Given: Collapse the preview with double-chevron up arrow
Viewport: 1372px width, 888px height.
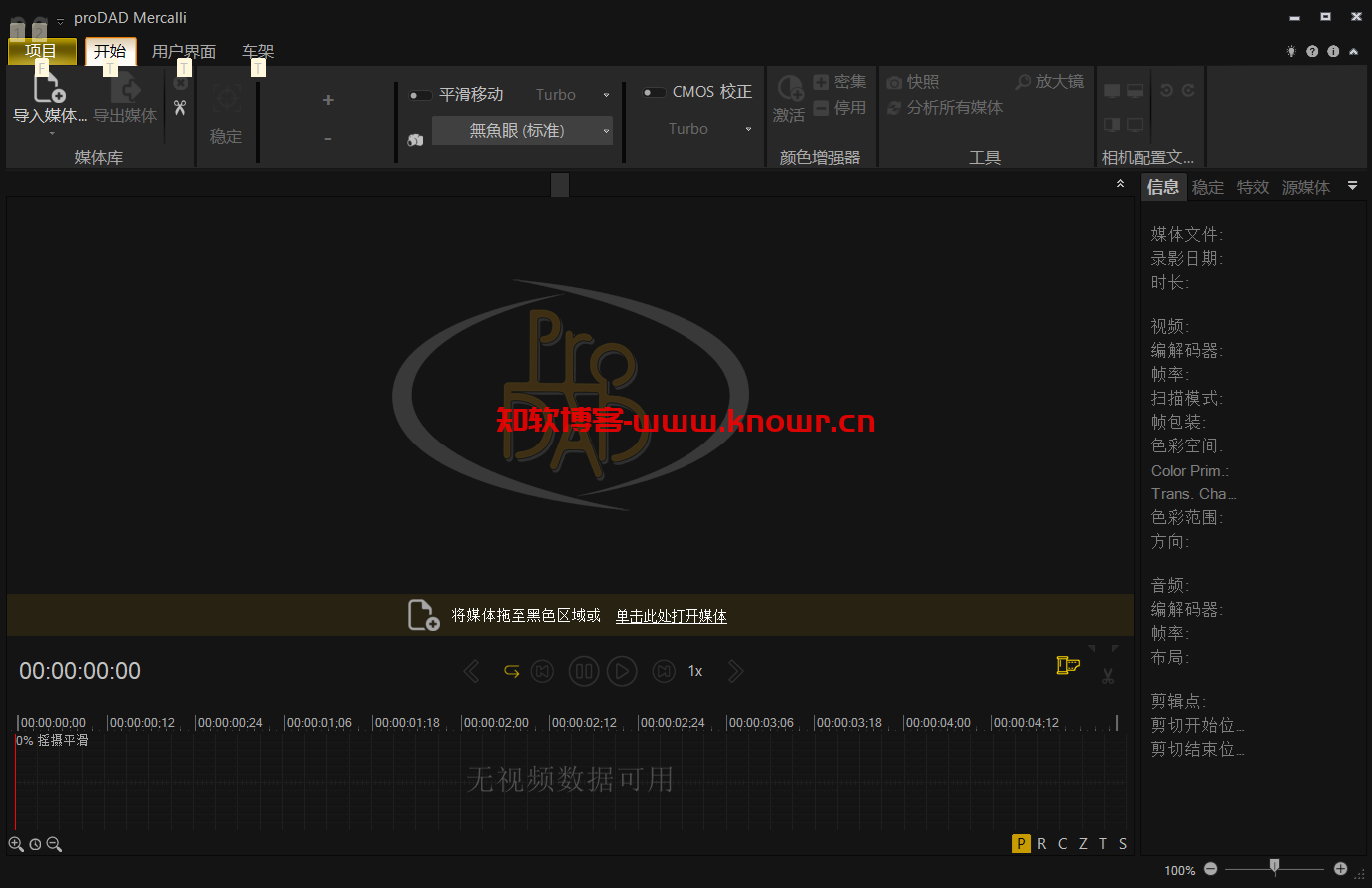Looking at the screenshot, I should tap(1120, 184).
